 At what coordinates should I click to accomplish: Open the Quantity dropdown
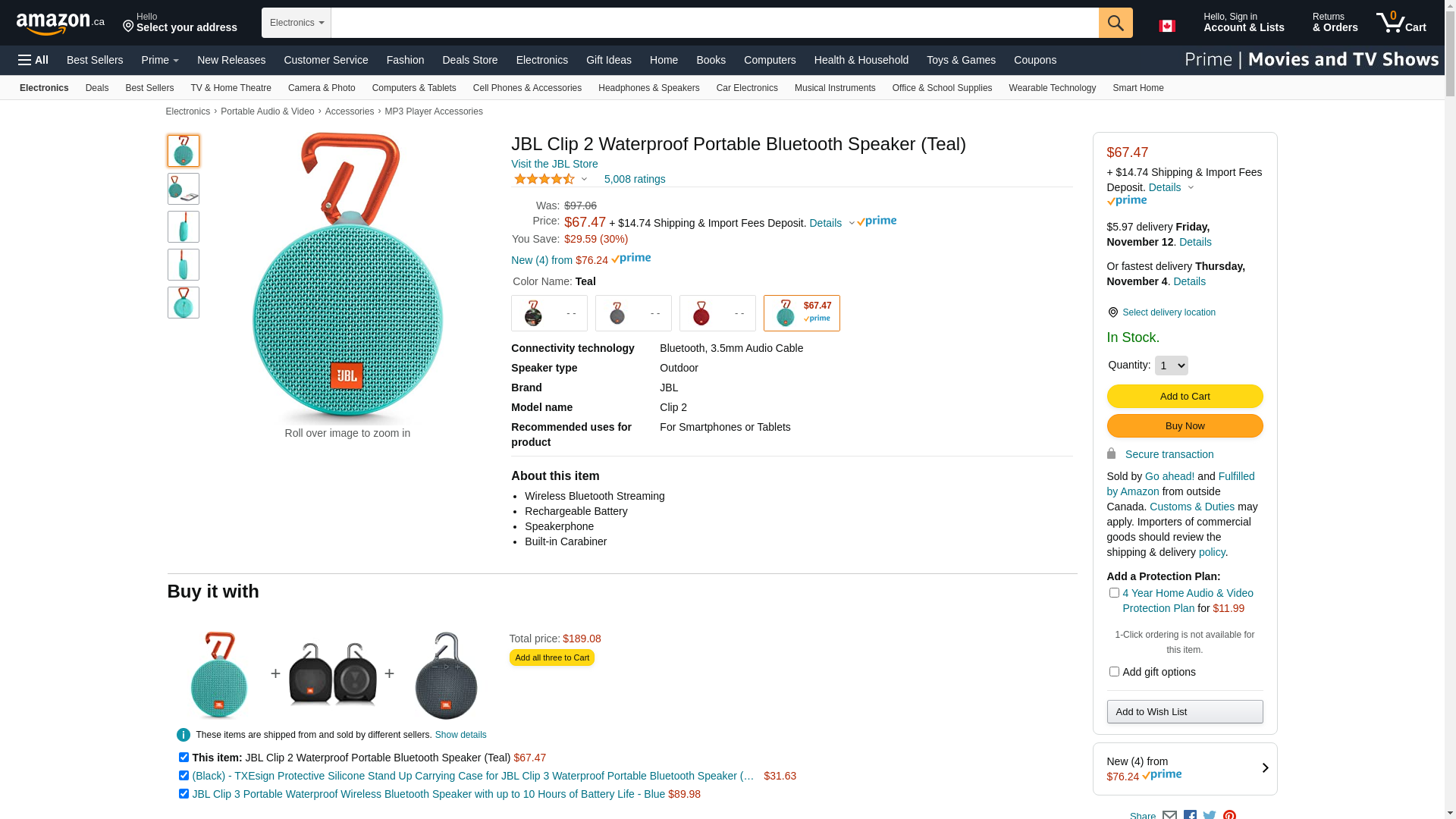pos(1171,366)
